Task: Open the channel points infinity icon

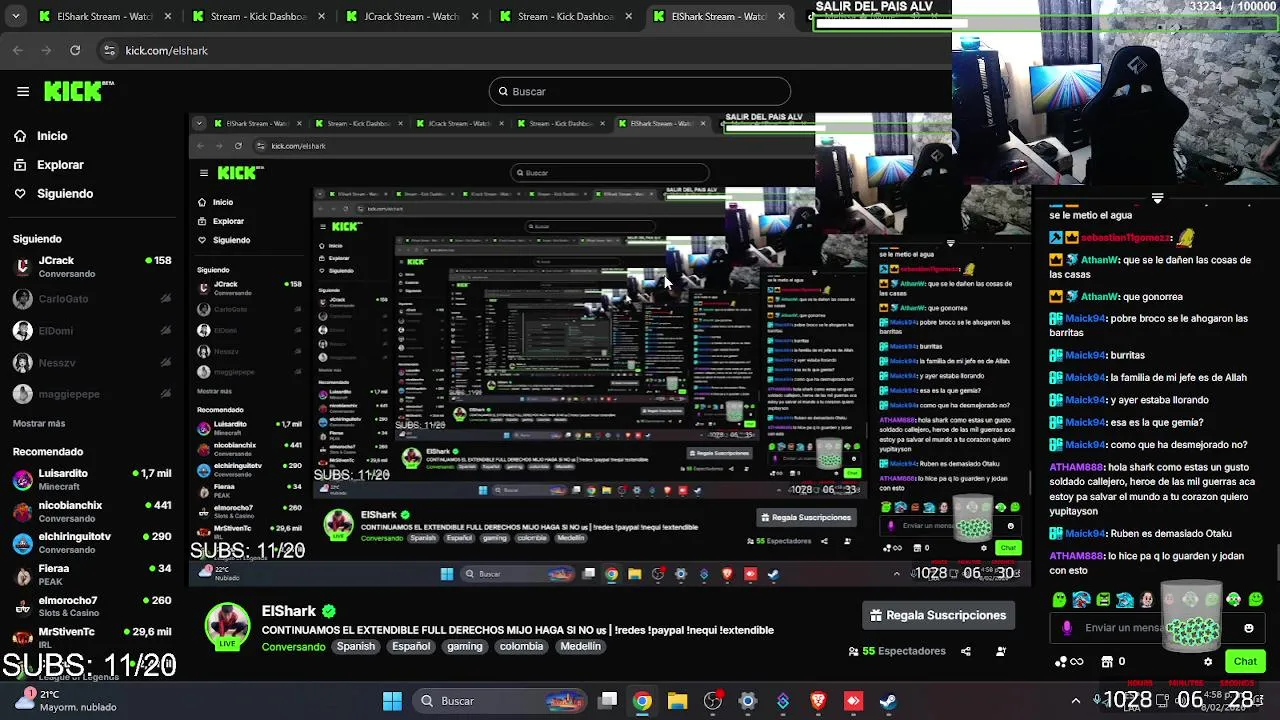Action: click(x=1070, y=661)
